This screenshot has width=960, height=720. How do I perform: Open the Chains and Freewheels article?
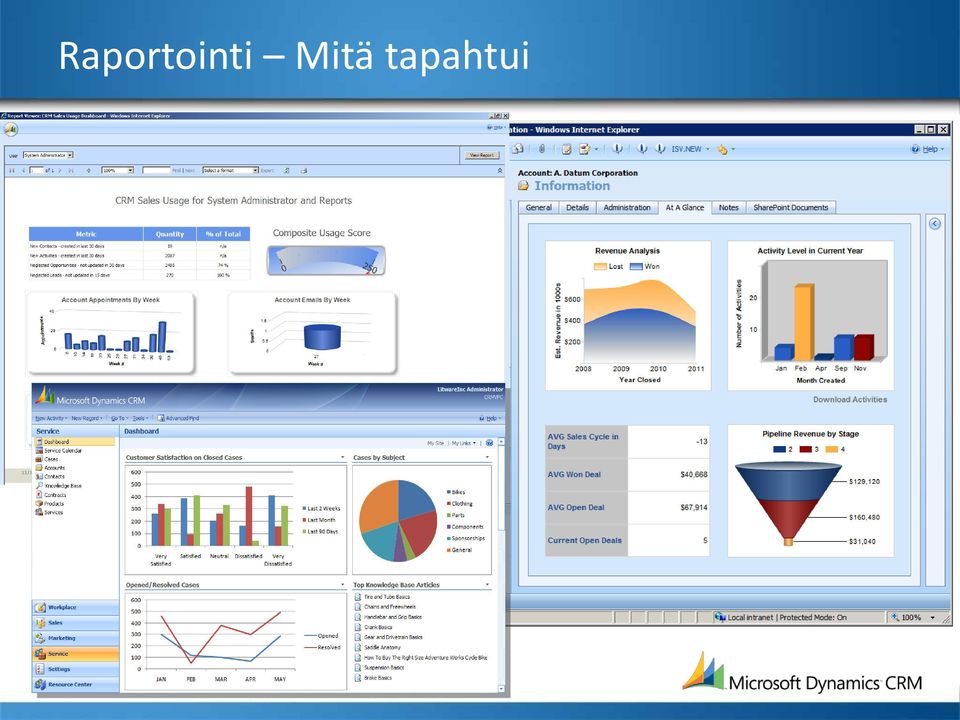click(389, 607)
